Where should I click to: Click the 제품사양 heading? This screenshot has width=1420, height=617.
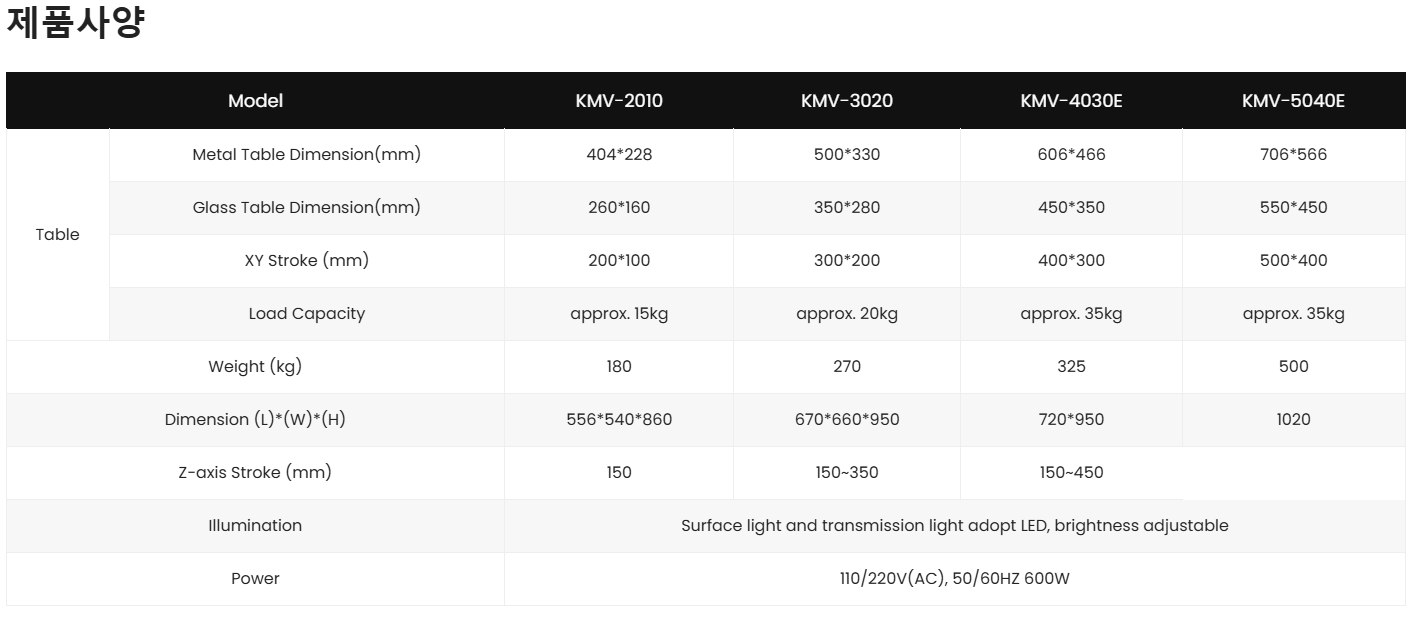76,23
